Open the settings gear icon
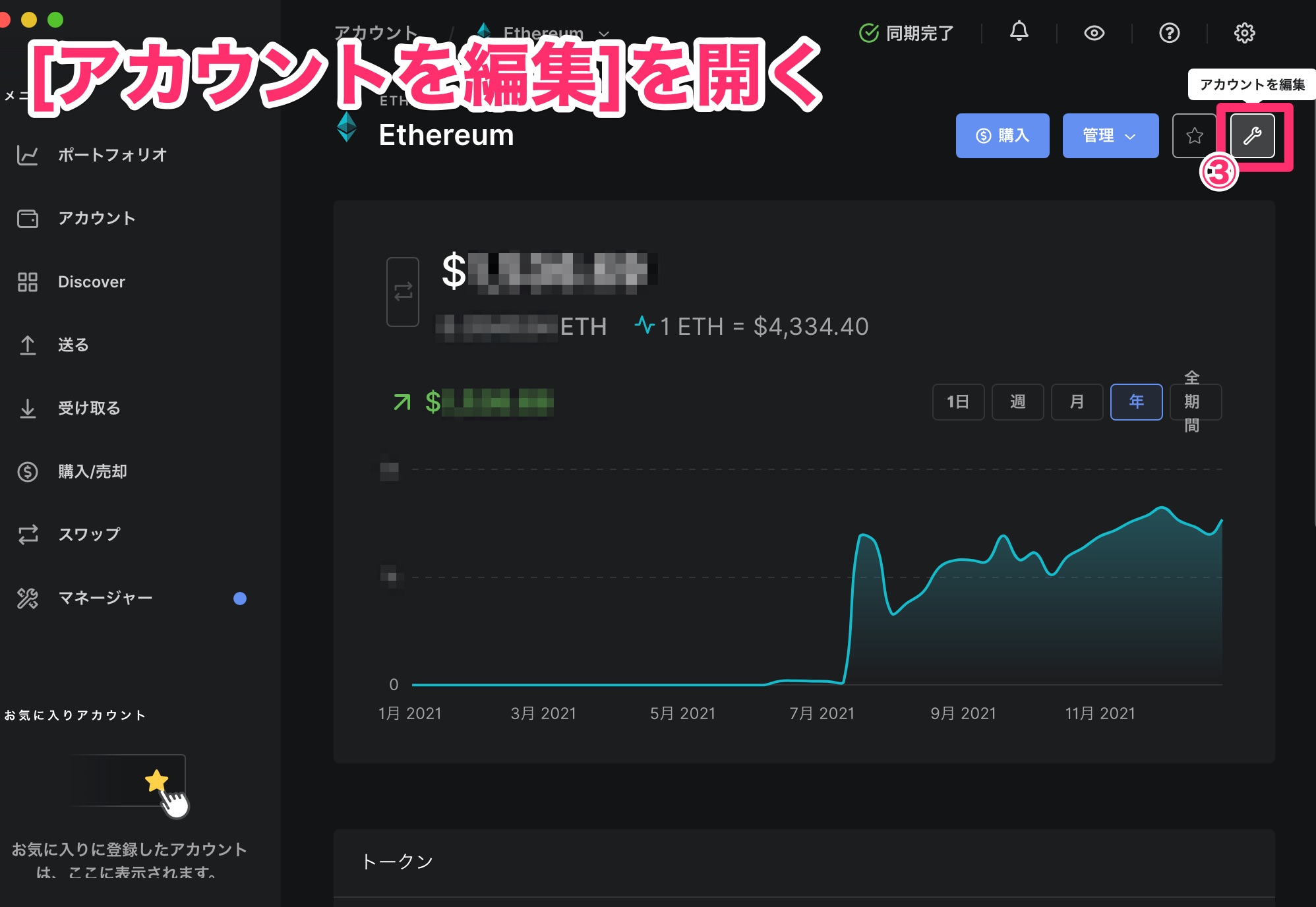 1245,33
